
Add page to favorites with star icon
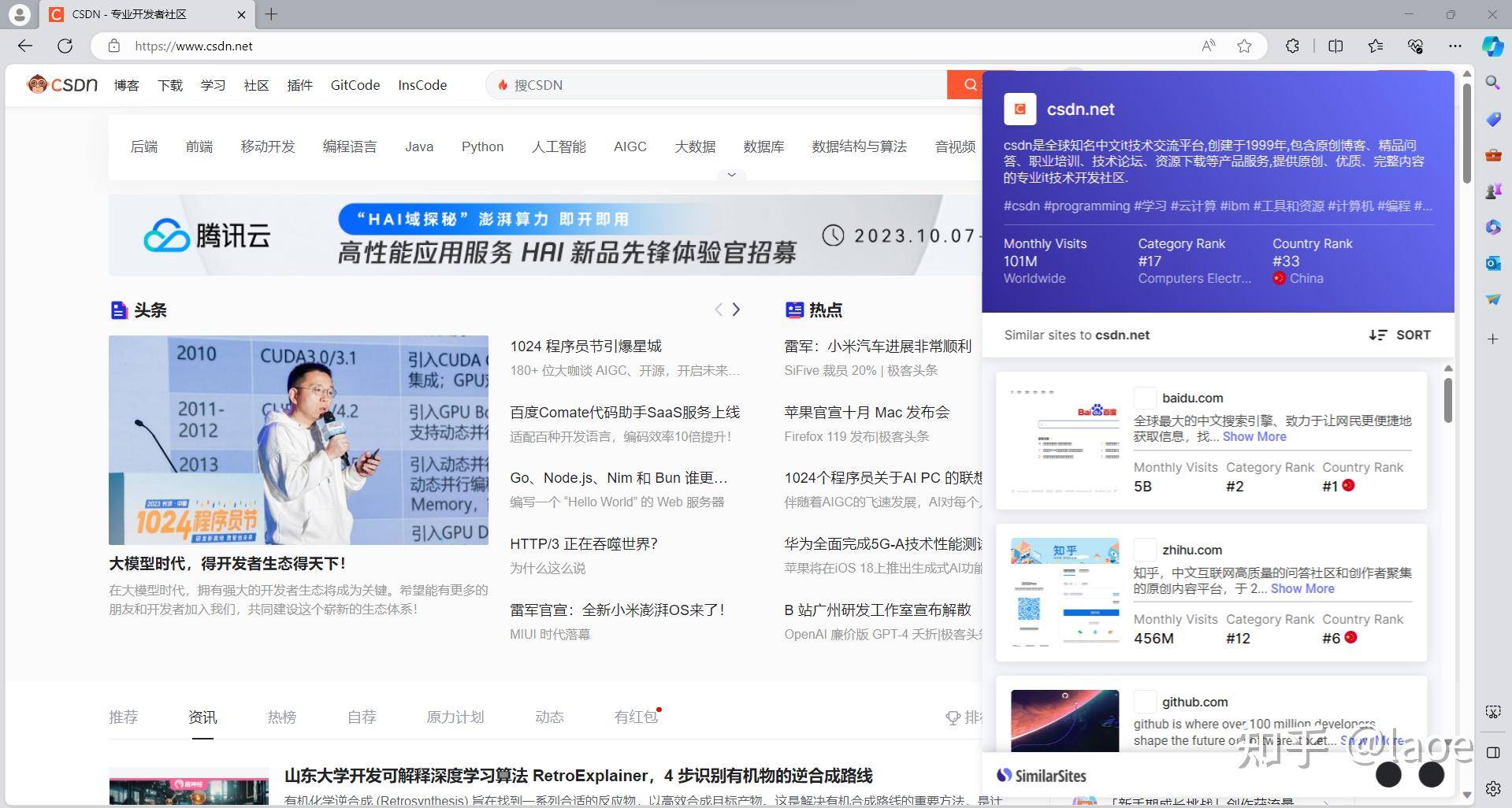[1245, 46]
